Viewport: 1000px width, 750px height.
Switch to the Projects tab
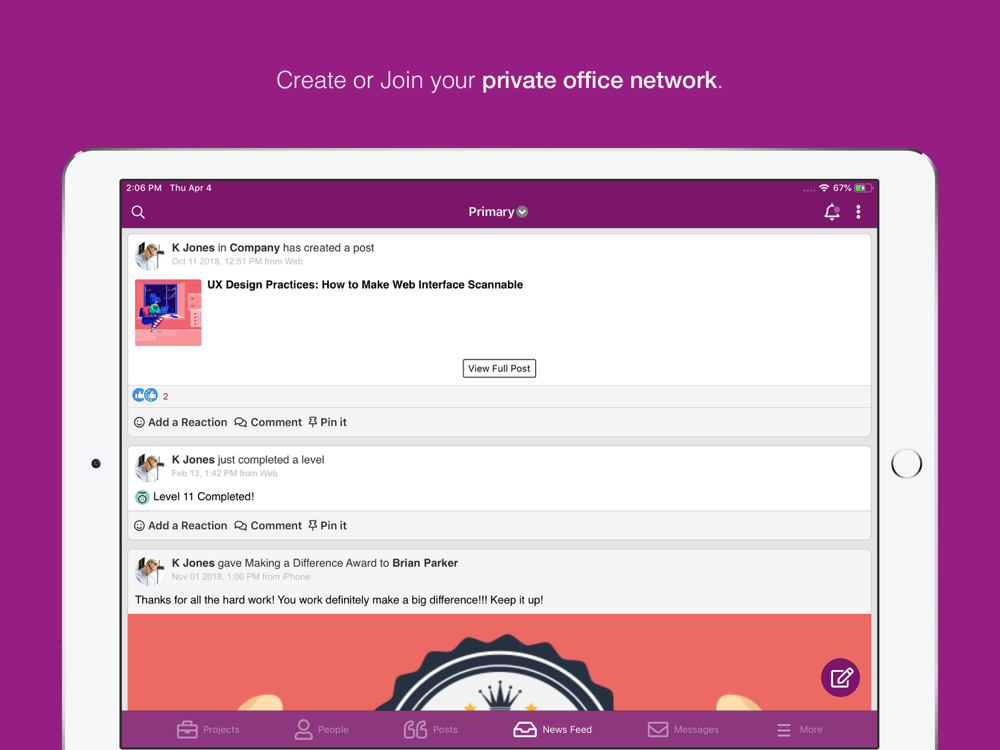coord(208,730)
